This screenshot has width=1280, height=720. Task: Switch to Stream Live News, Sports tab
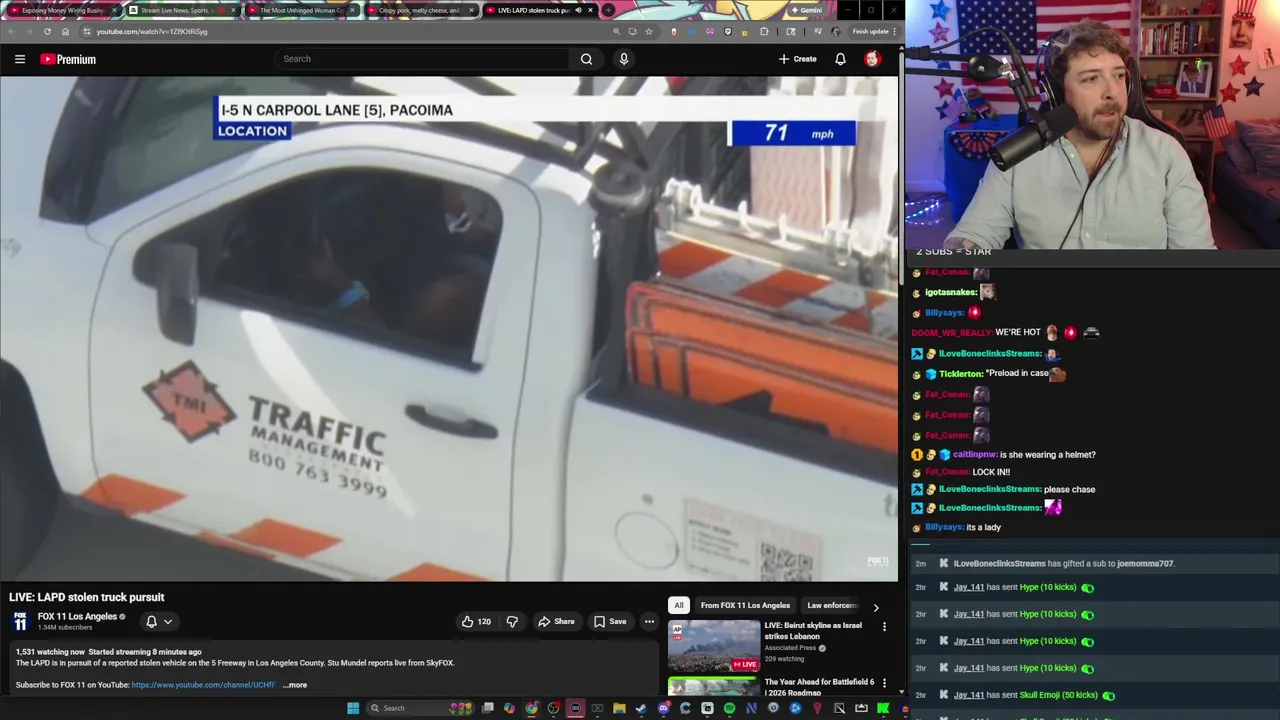(x=181, y=10)
